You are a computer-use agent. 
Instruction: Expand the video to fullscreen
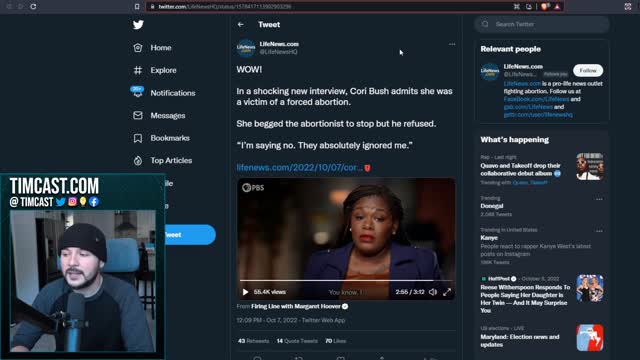[447, 292]
